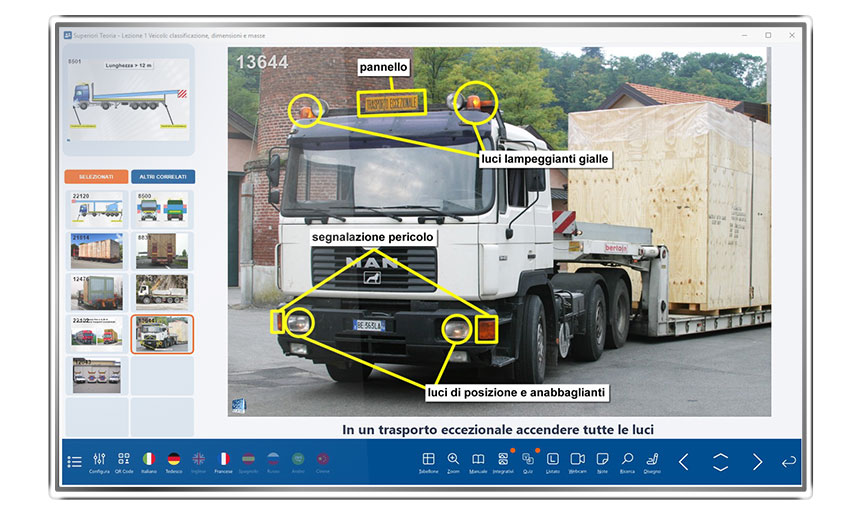Click the QR Code icon
The width and height of the screenshot is (850, 513).
click(x=124, y=460)
